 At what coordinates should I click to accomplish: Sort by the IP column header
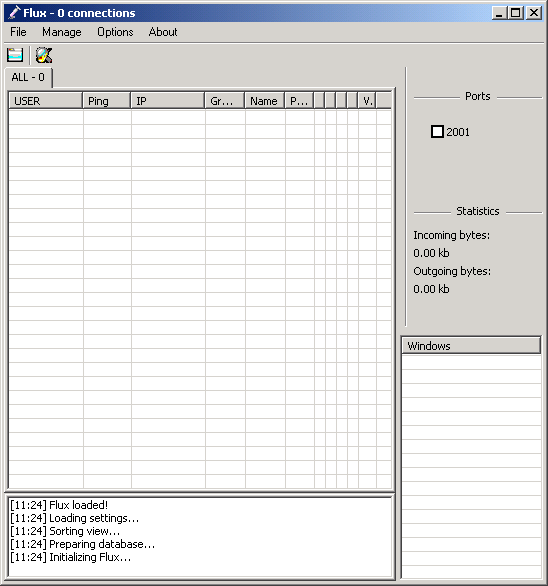168,101
